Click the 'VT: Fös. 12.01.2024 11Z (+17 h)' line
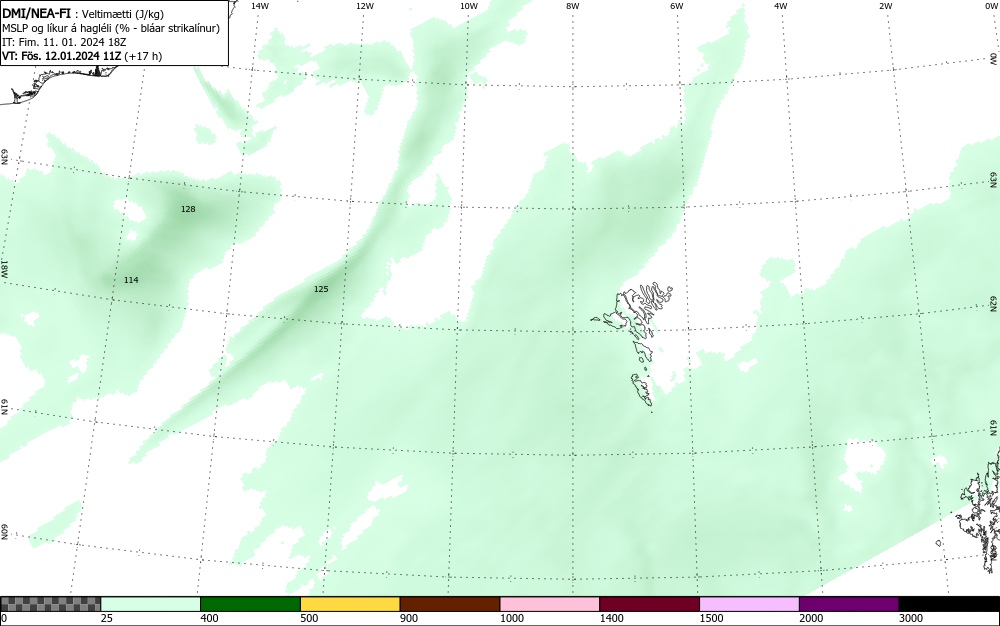Viewport: 1000px width, 626px height. pos(82,56)
